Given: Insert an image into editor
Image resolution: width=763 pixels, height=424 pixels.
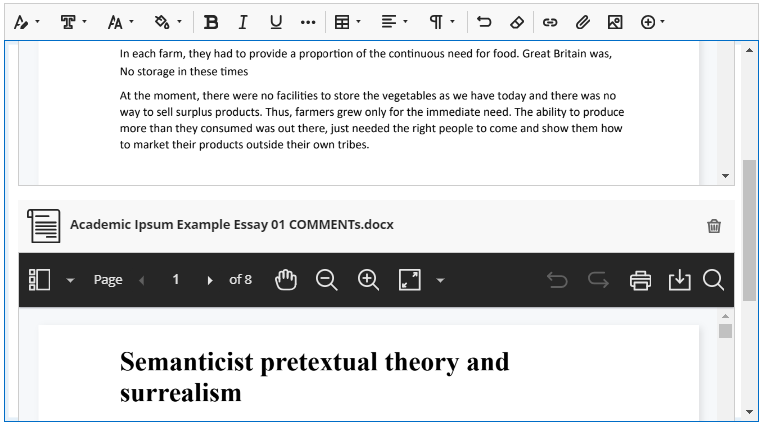Looking at the screenshot, I should (x=615, y=21).
